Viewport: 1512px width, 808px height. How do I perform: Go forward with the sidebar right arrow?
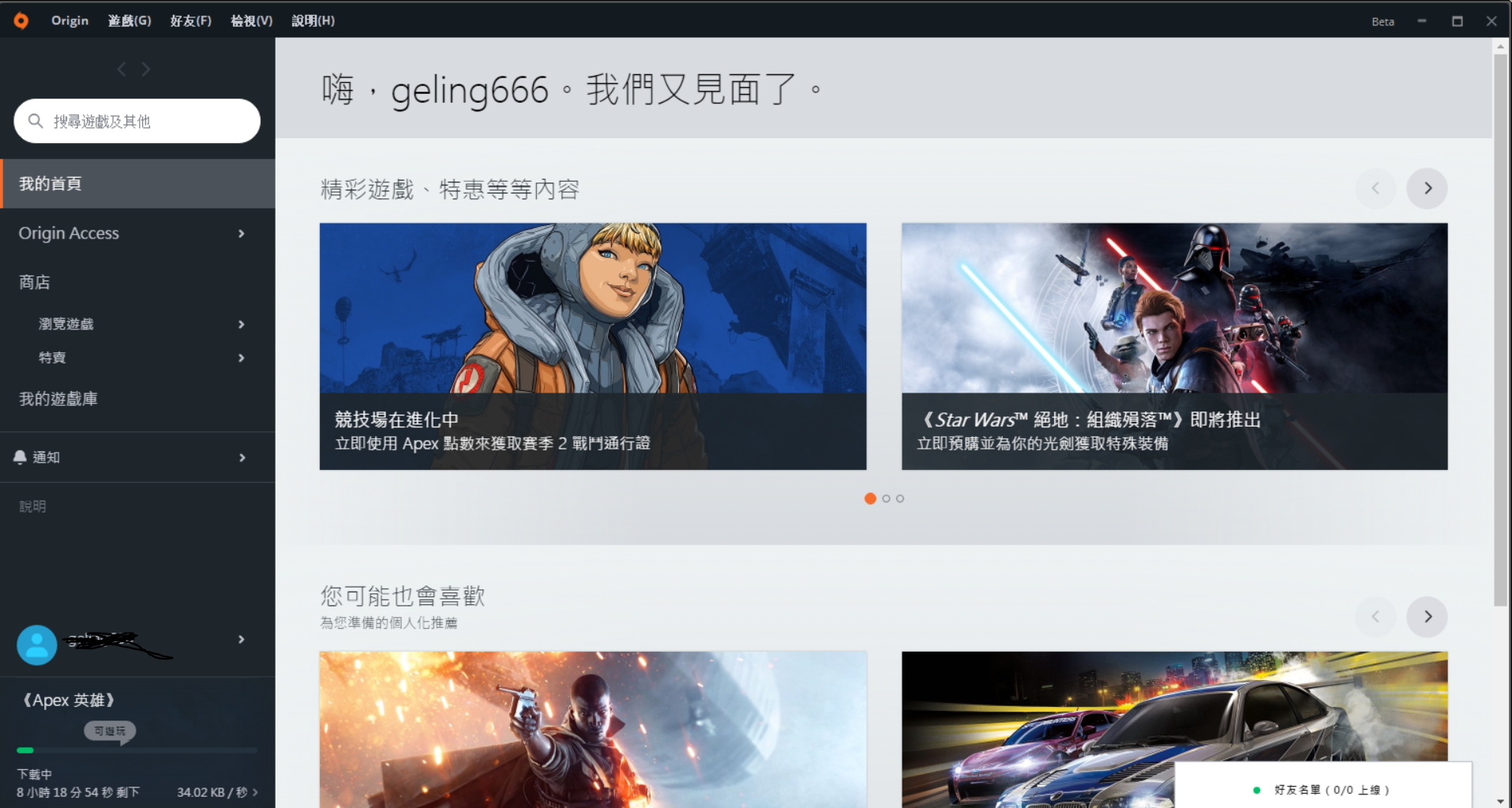pyautogui.click(x=146, y=70)
